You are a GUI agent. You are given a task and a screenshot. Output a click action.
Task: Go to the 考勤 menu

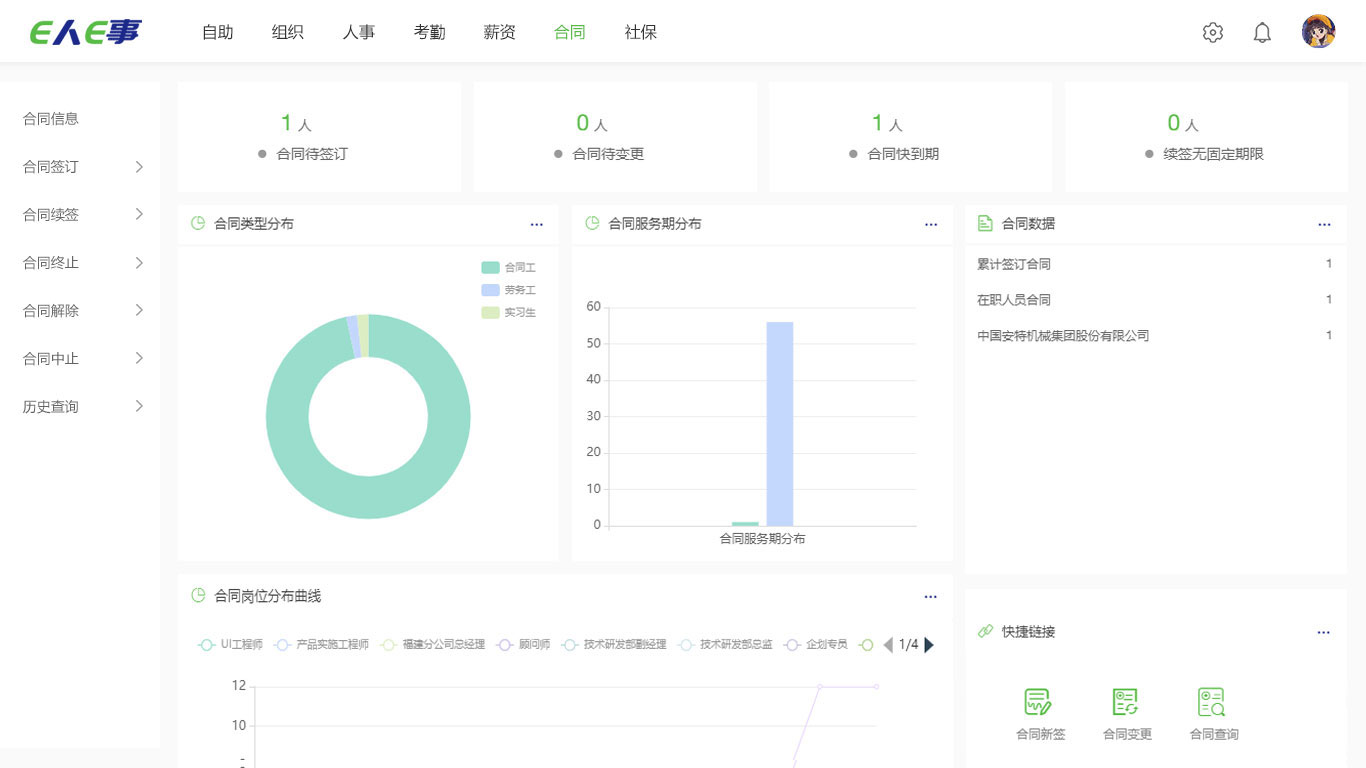click(x=430, y=32)
